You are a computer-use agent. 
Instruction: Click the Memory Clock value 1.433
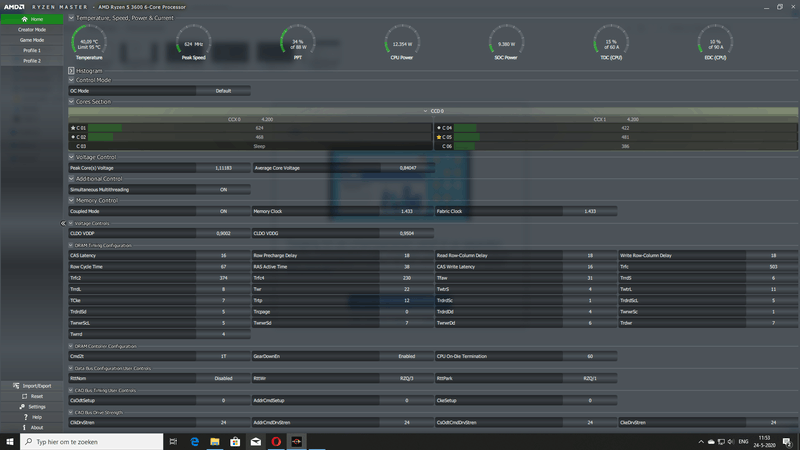pyautogui.click(x=407, y=211)
